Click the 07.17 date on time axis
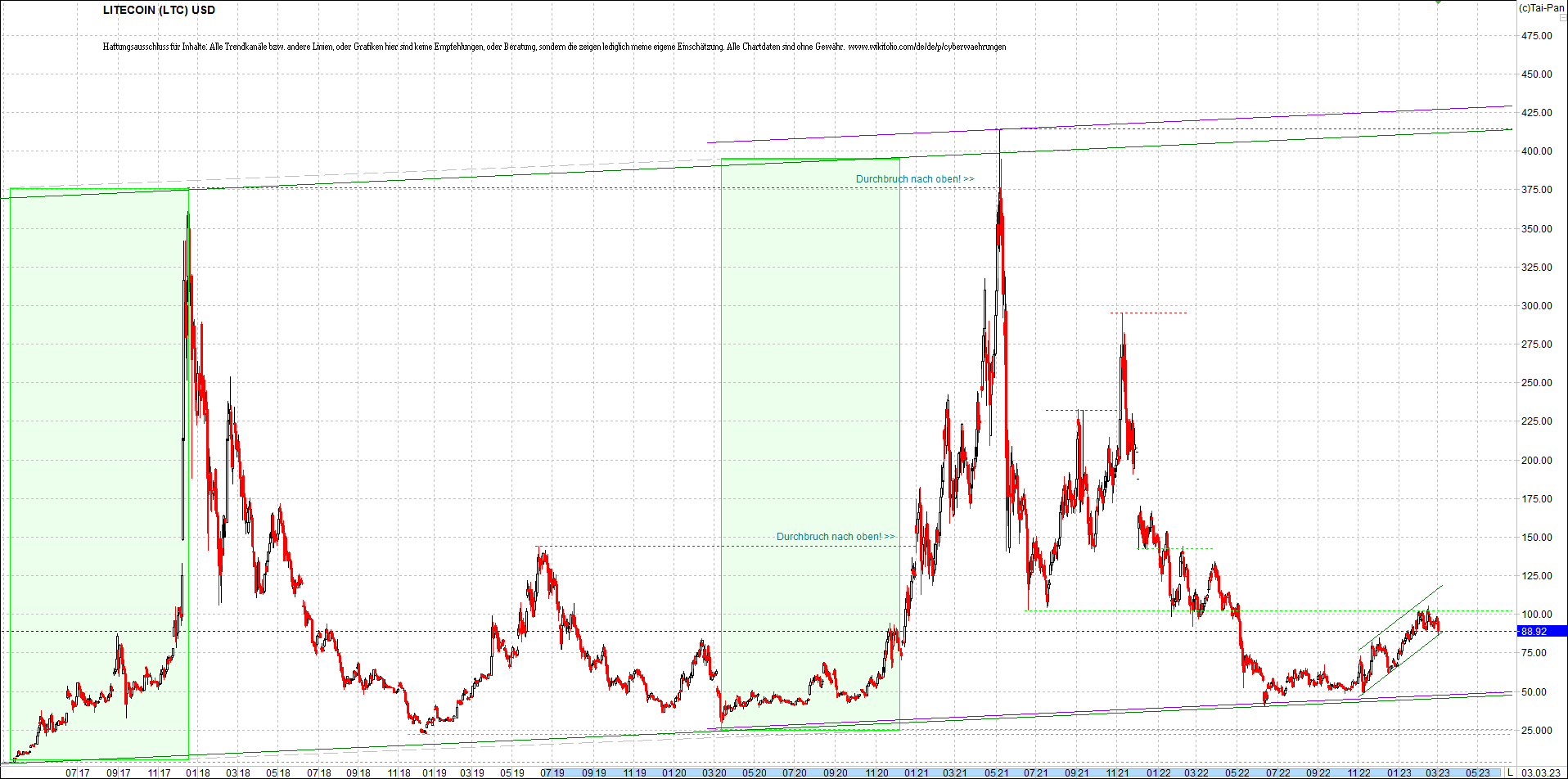The width and height of the screenshot is (1568, 779). [77, 772]
